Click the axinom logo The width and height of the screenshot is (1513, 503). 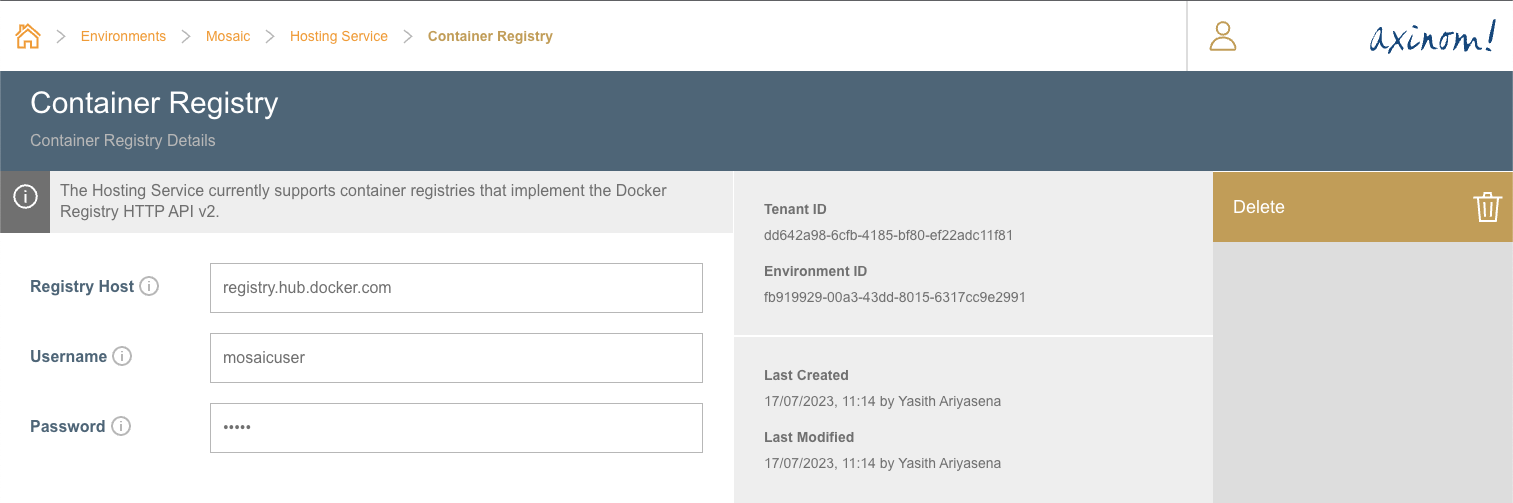[x=1432, y=38]
